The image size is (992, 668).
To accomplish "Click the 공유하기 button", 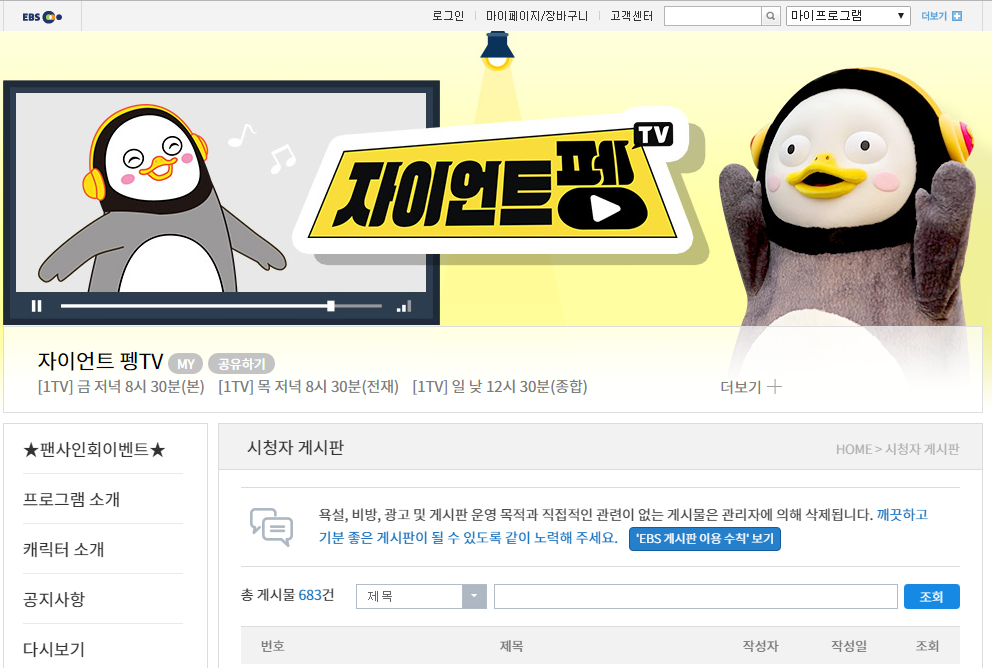I will pyautogui.click(x=241, y=364).
